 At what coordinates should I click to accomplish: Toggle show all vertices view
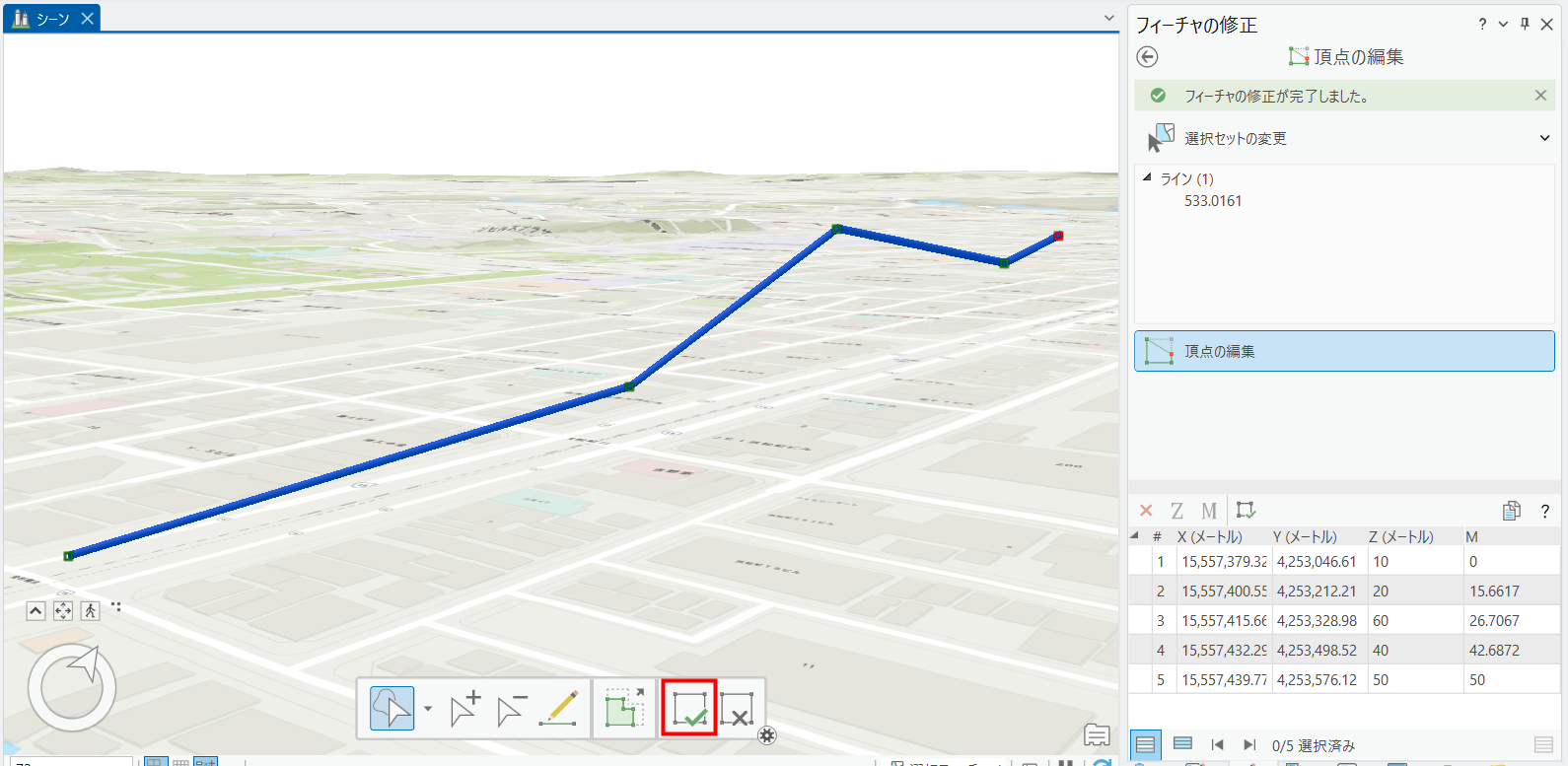(x=1145, y=744)
